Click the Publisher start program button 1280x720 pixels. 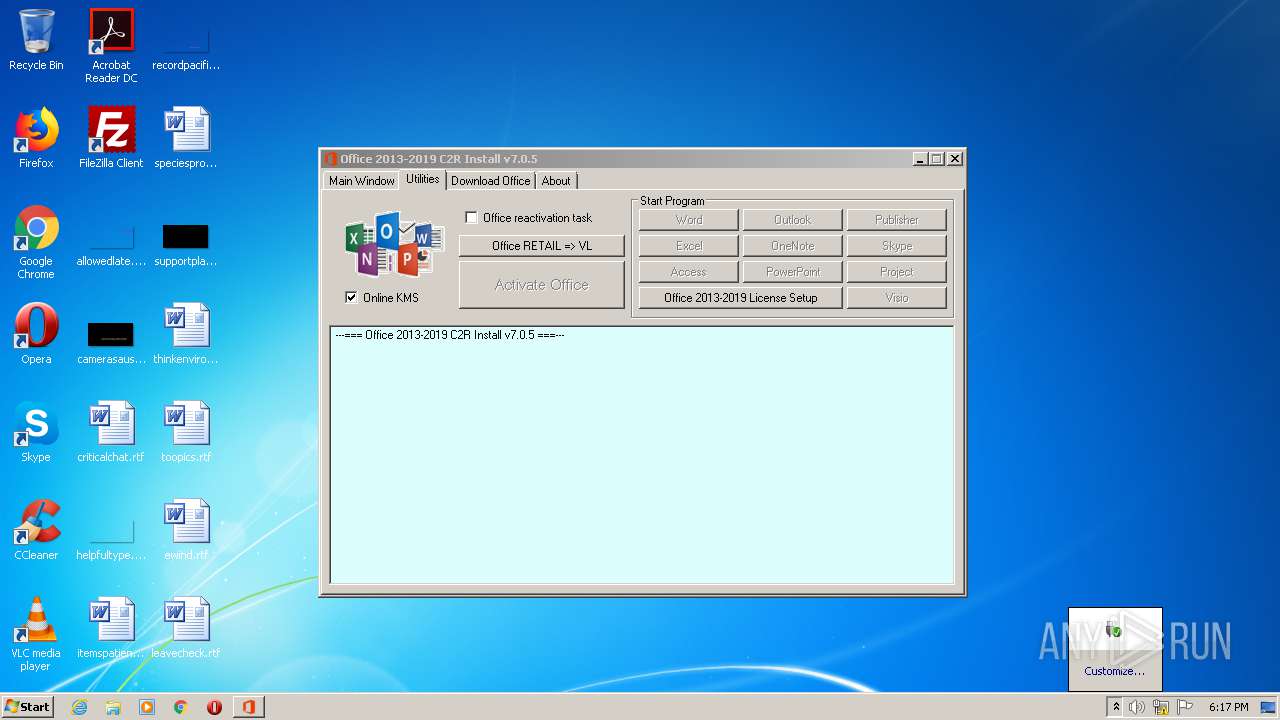pos(897,220)
